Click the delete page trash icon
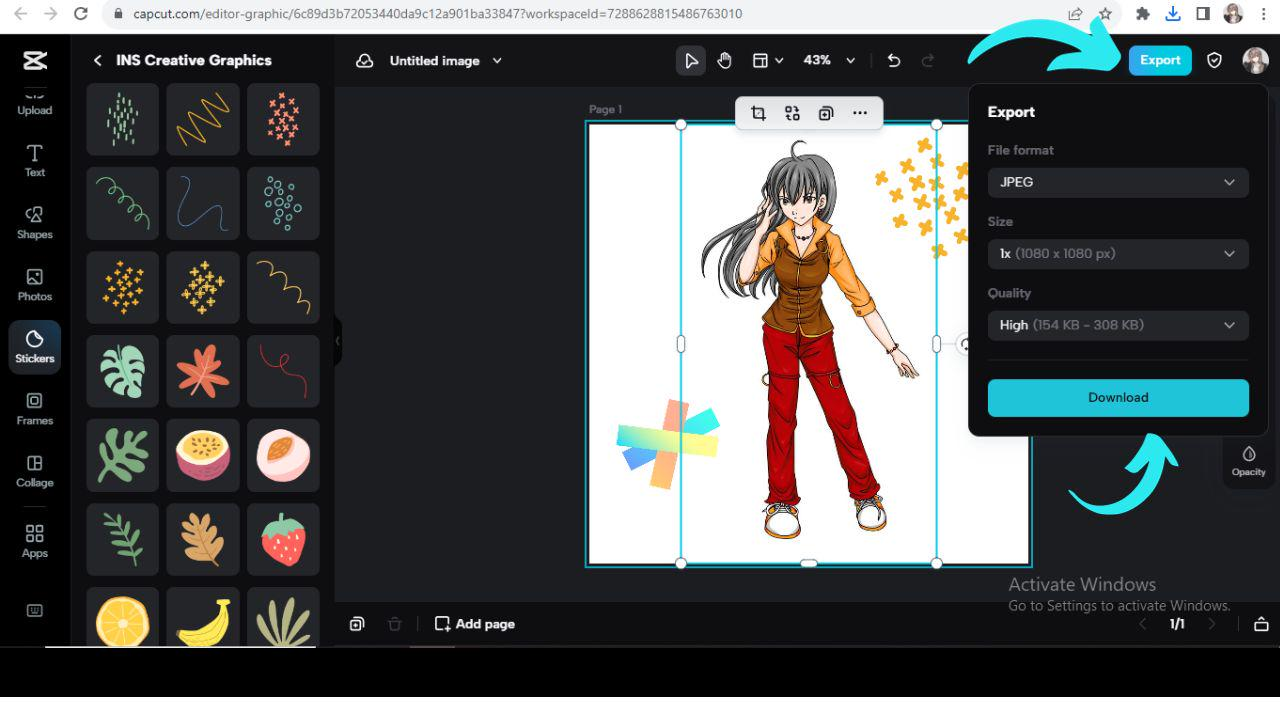 394,624
